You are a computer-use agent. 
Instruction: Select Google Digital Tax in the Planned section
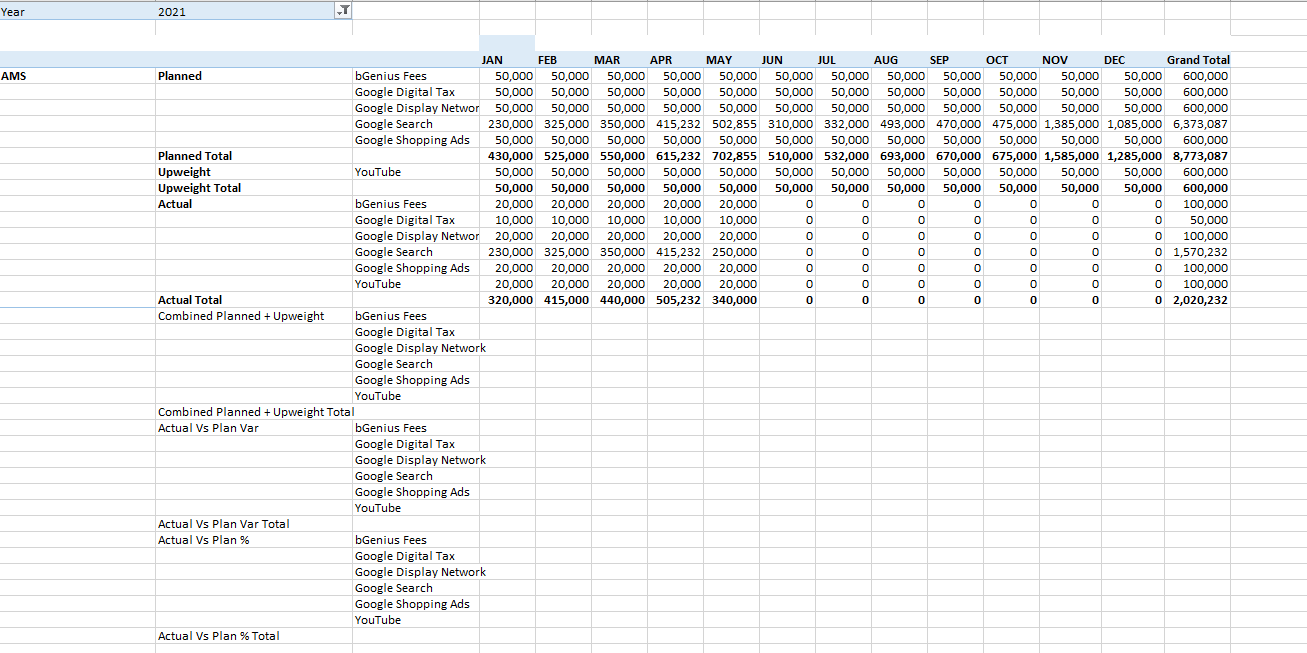(405, 92)
